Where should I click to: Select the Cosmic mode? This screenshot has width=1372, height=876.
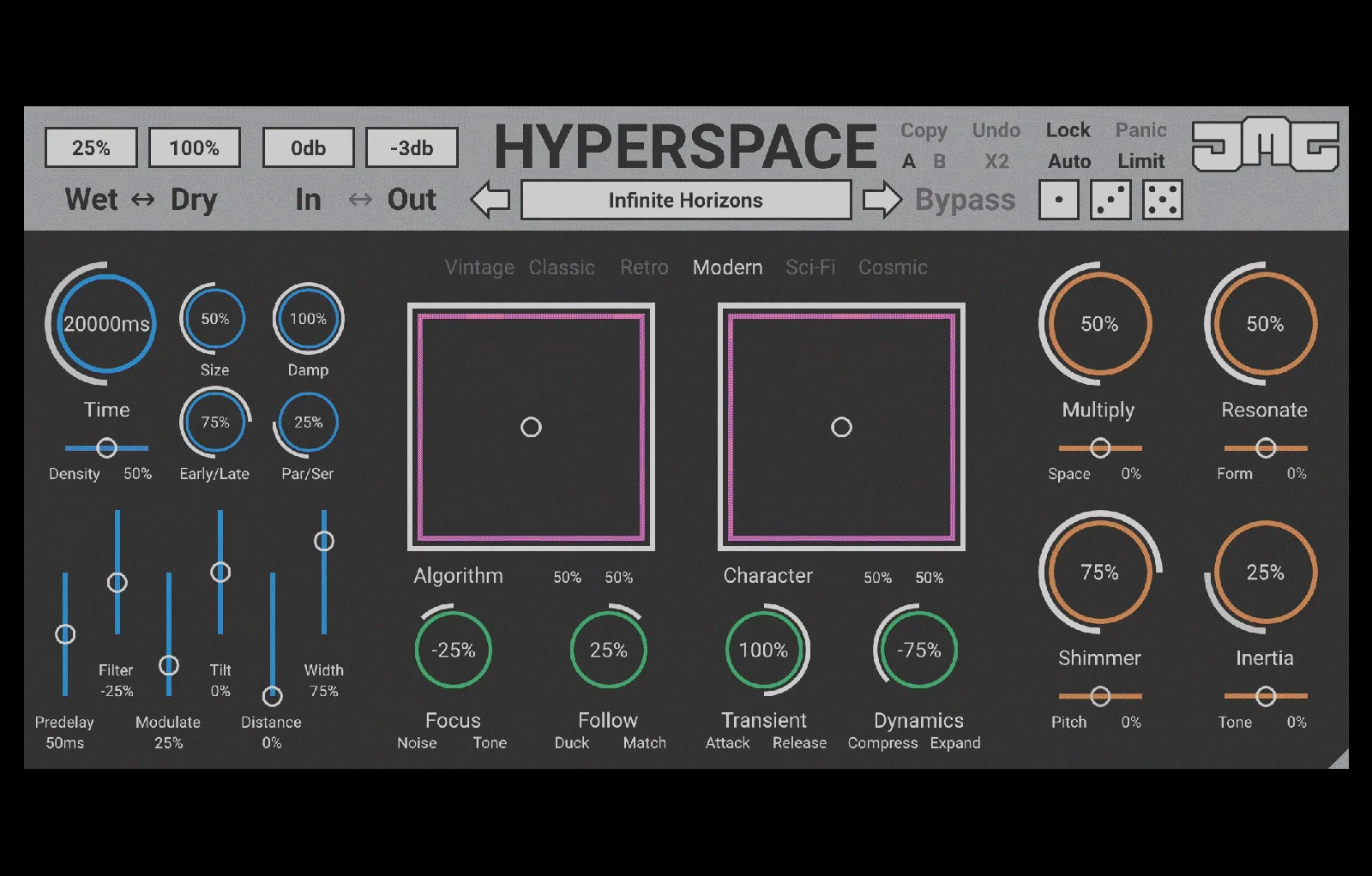click(893, 267)
